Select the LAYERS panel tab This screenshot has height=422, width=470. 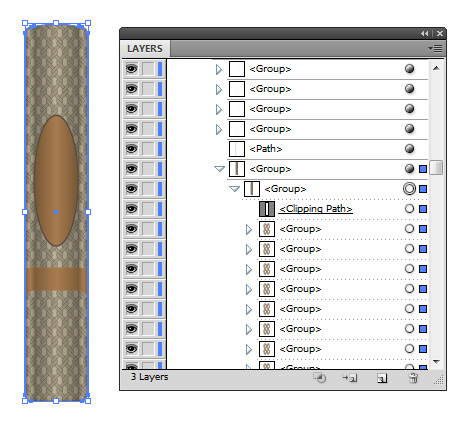pos(145,49)
